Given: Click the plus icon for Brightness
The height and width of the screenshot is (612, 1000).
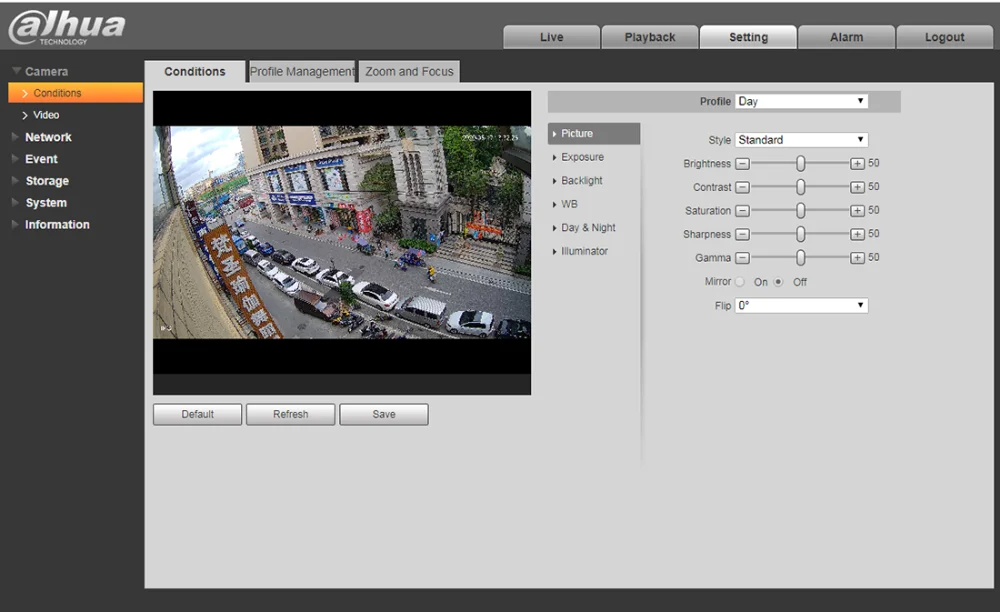Looking at the screenshot, I should 857,163.
